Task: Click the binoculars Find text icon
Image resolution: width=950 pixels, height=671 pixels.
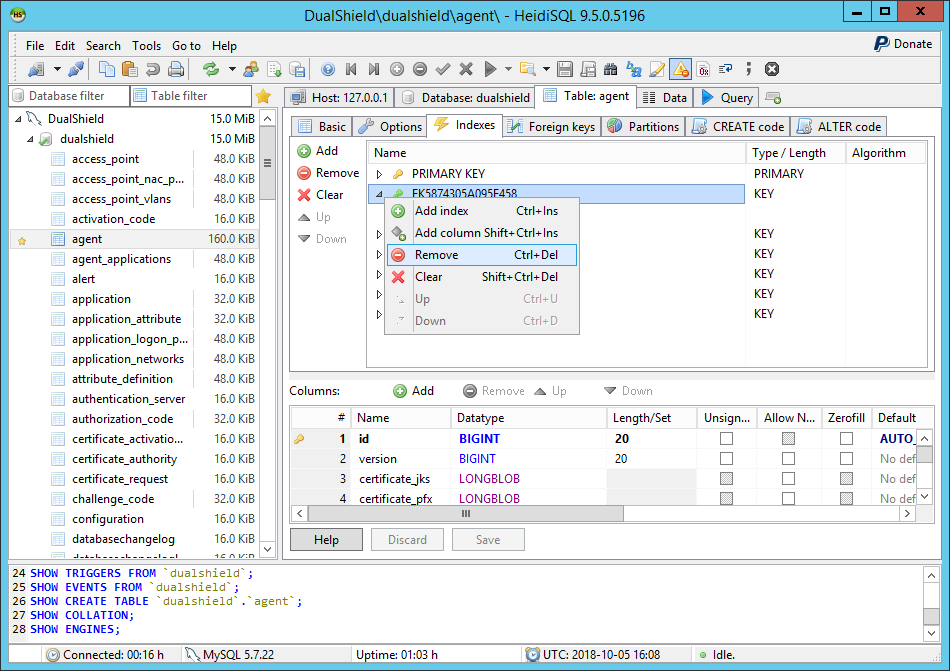Action: tap(611, 69)
